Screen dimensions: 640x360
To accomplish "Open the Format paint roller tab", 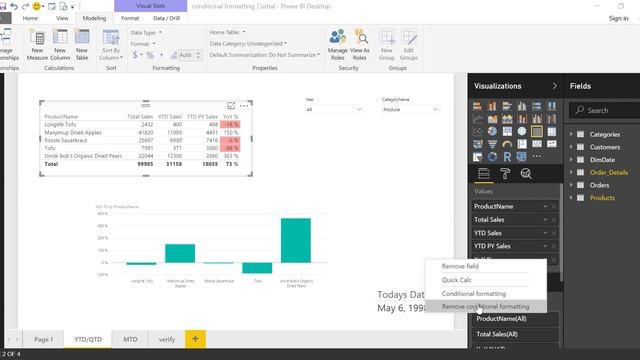I will [x=505, y=174].
